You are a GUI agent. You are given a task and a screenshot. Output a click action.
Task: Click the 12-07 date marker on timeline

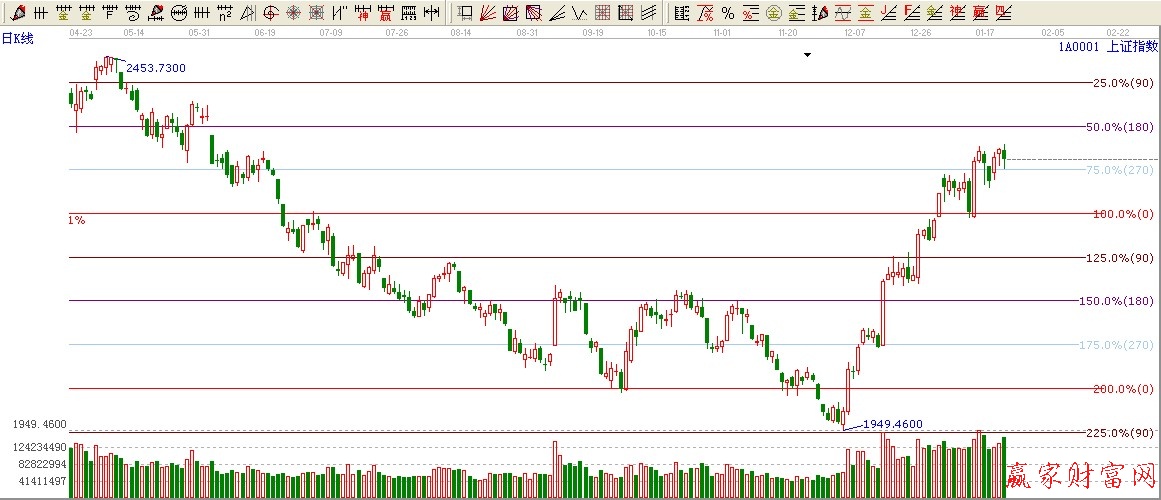[x=855, y=33]
